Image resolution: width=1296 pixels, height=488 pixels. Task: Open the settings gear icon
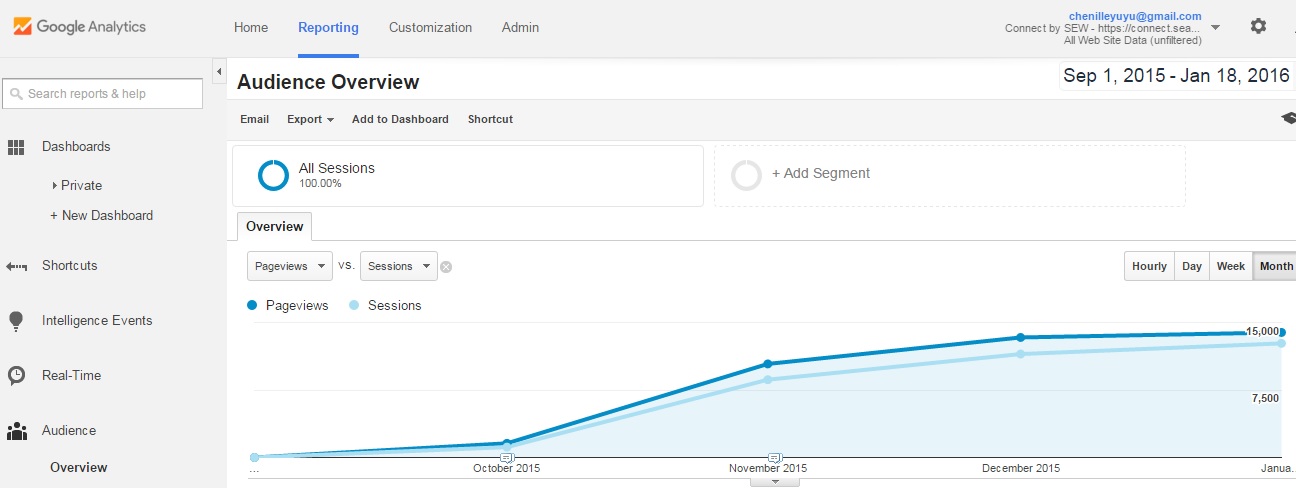[1258, 27]
